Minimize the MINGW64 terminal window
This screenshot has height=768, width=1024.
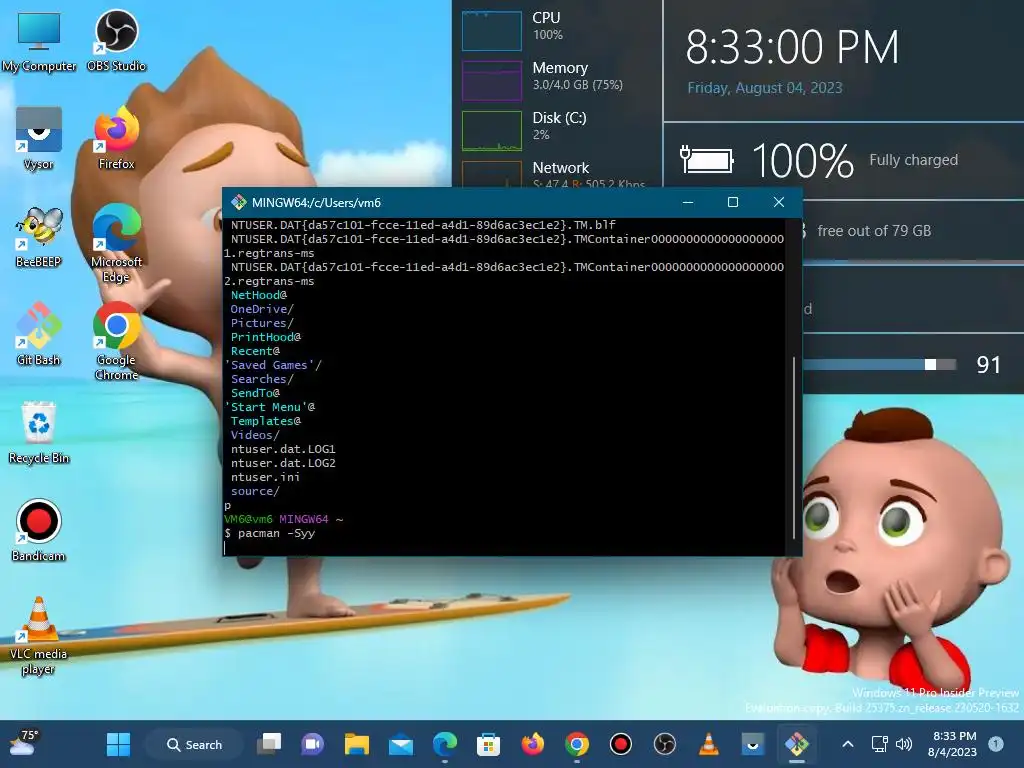[x=688, y=202]
